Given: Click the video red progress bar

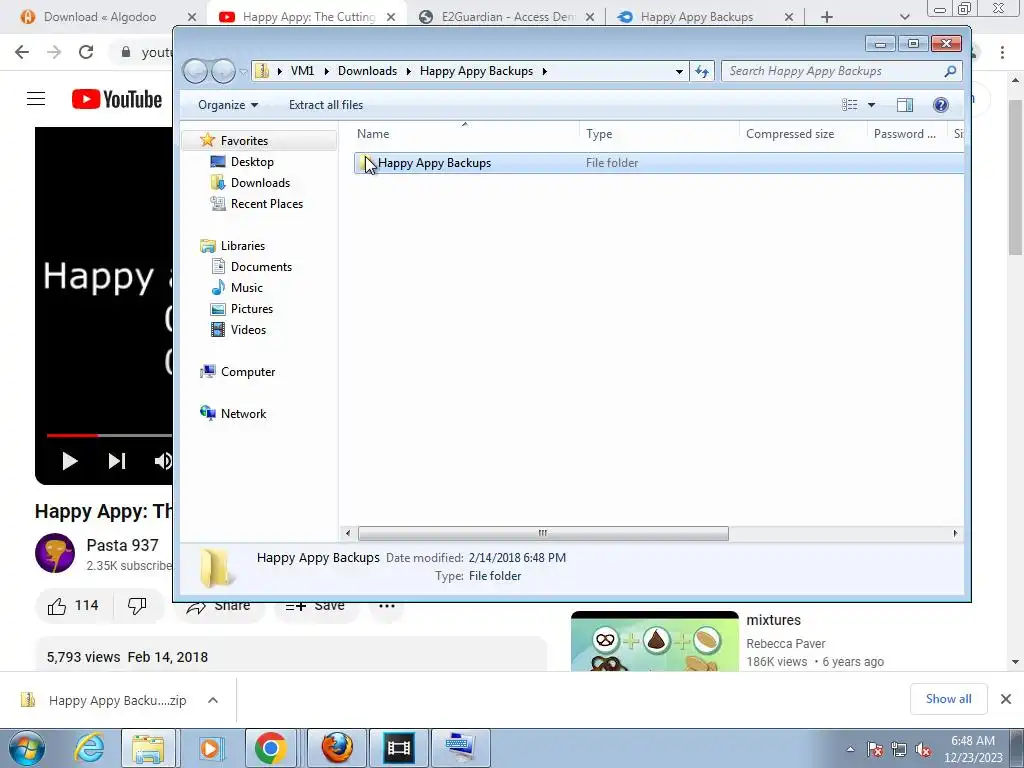Looking at the screenshot, I should (x=72, y=435).
